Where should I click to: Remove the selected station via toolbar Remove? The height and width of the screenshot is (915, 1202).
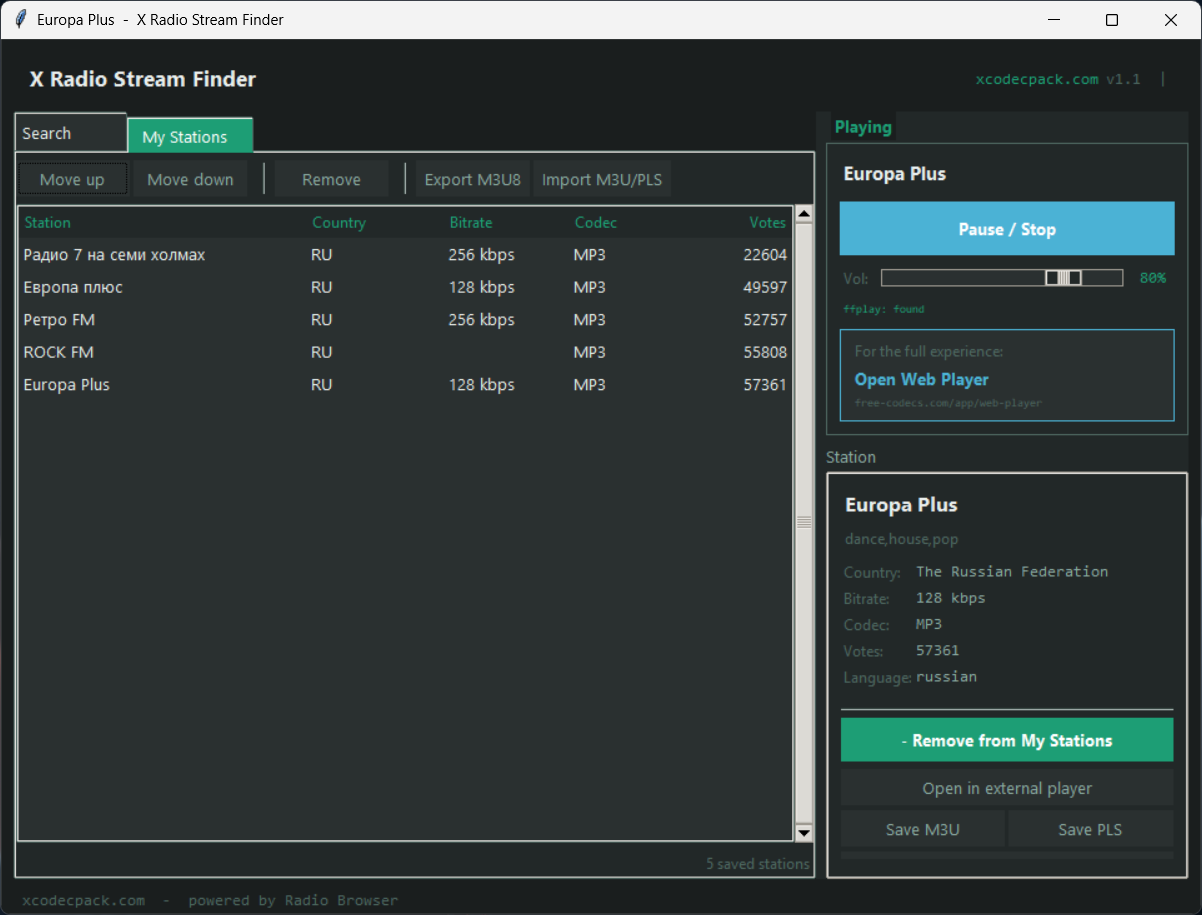pyautogui.click(x=331, y=180)
